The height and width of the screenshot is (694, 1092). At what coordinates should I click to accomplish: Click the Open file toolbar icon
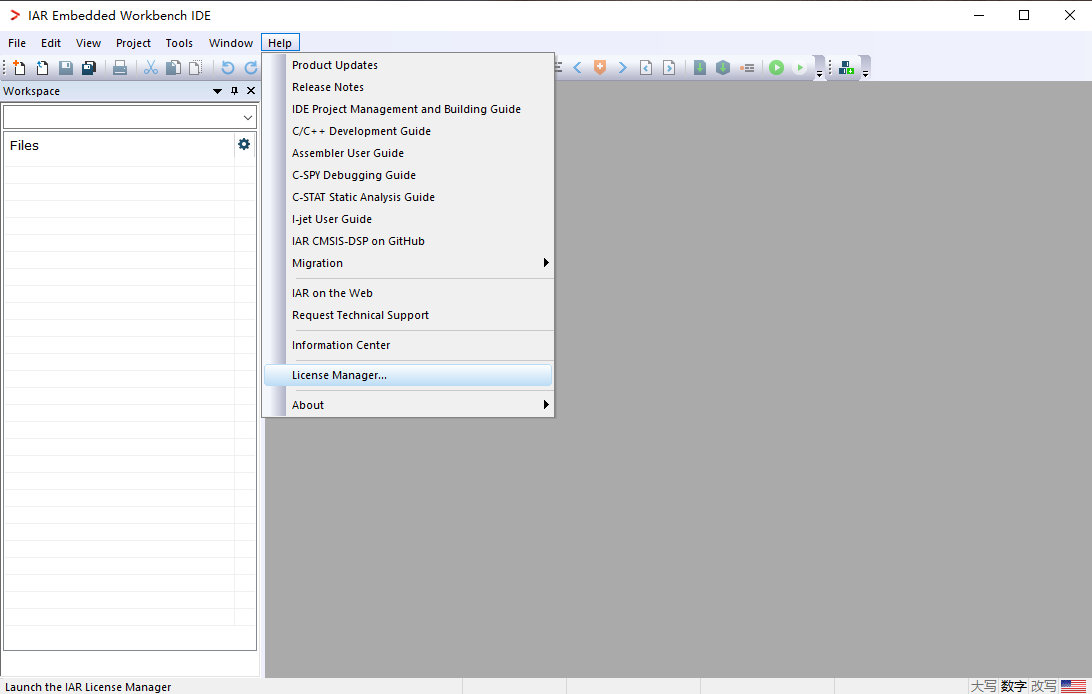42,68
